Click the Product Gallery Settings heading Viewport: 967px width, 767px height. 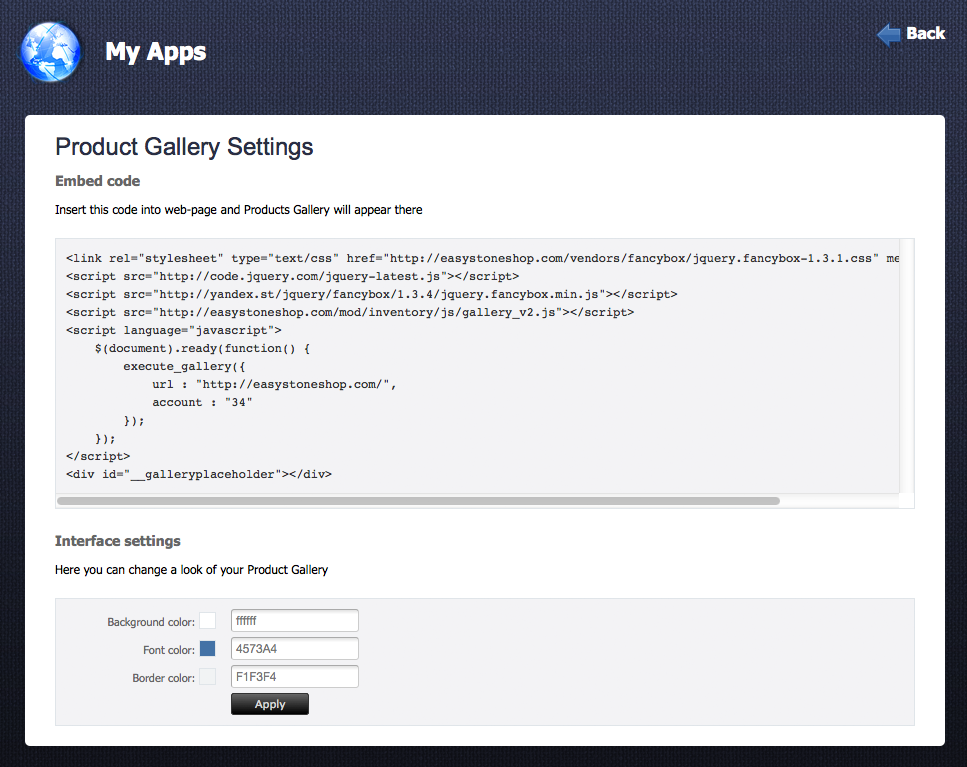184,147
